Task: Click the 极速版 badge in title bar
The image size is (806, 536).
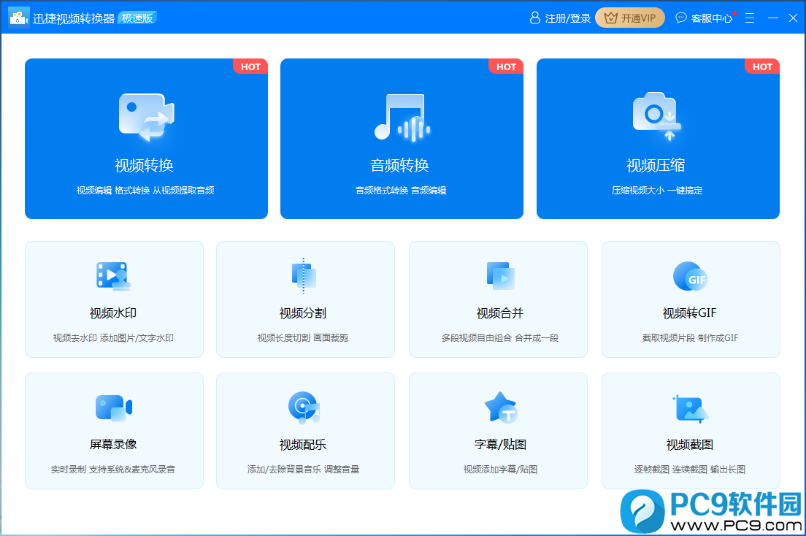Action: click(137, 18)
